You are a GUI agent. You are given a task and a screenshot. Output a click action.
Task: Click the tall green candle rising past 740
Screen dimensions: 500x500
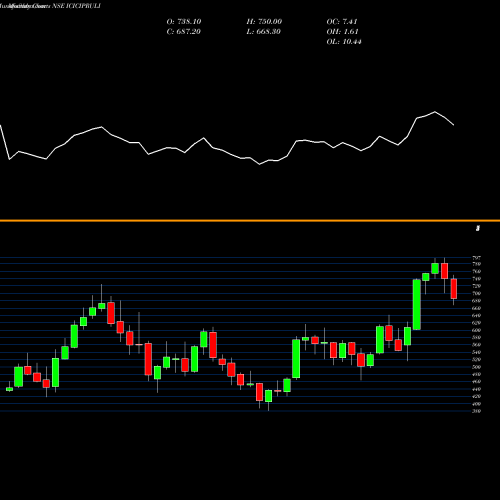(417, 304)
